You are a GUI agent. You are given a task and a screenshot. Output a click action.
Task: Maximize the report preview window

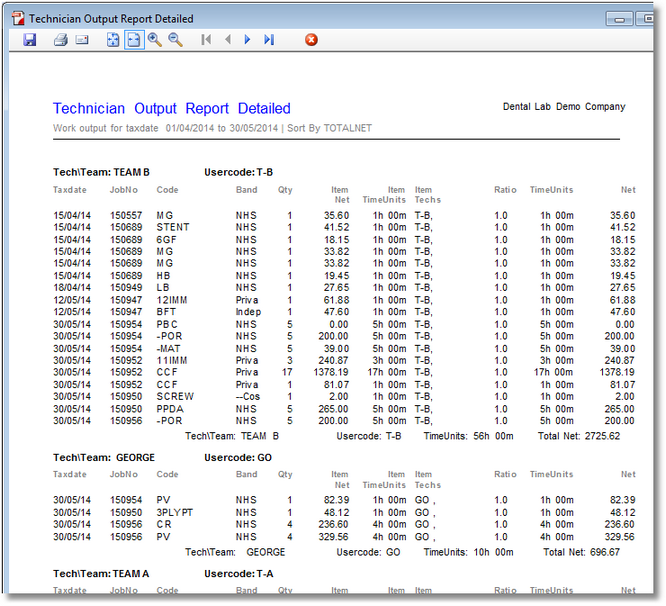click(647, 18)
